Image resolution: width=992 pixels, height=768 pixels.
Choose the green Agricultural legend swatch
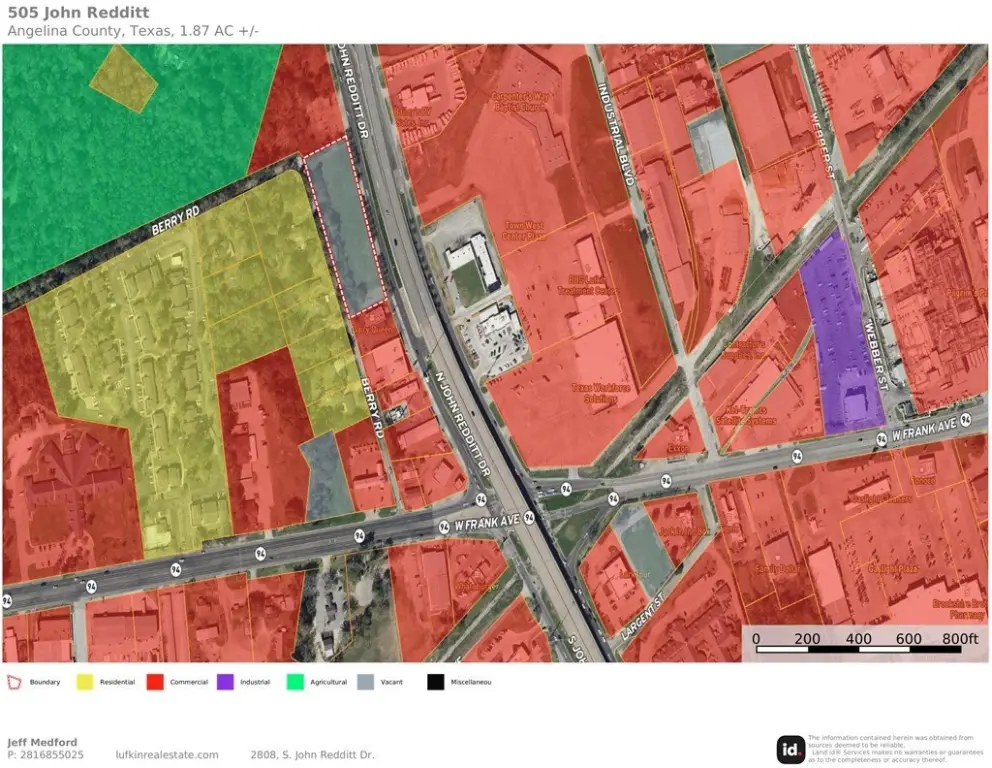295,682
